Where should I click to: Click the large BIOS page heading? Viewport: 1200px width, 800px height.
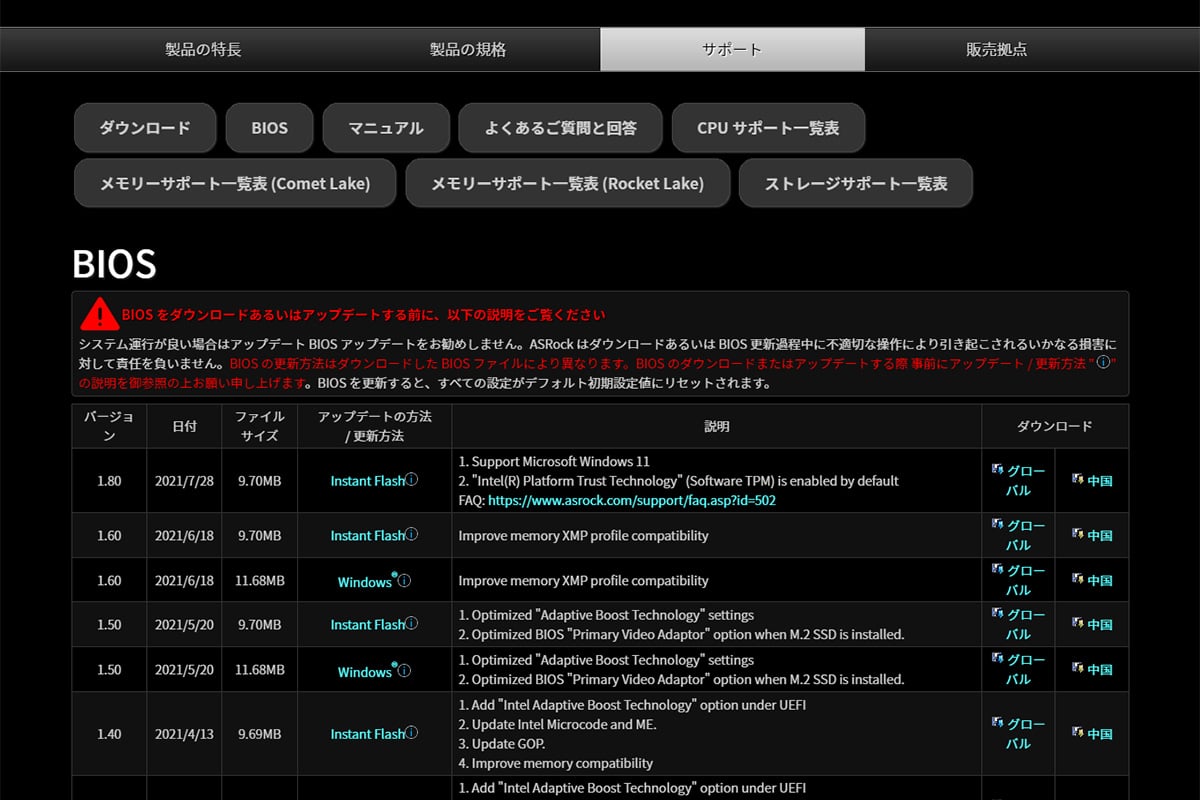point(114,264)
